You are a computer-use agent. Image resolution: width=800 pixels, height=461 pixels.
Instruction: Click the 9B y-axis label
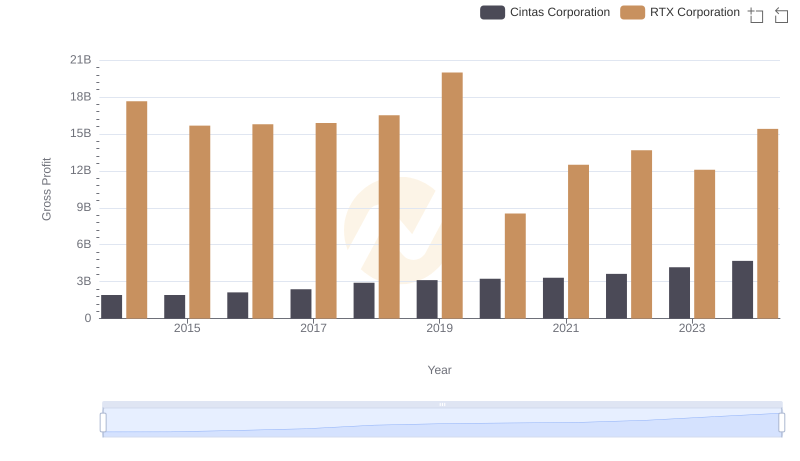click(84, 208)
